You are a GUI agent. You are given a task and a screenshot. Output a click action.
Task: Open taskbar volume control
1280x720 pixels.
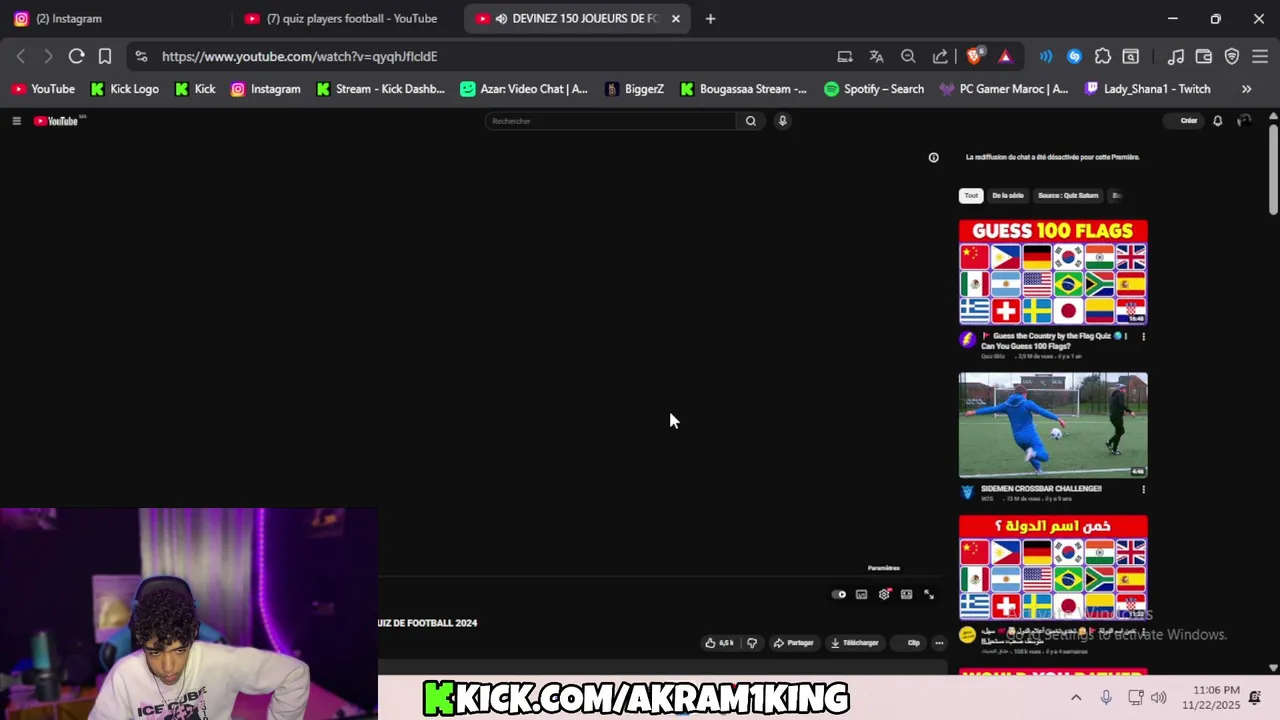point(1159,697)
